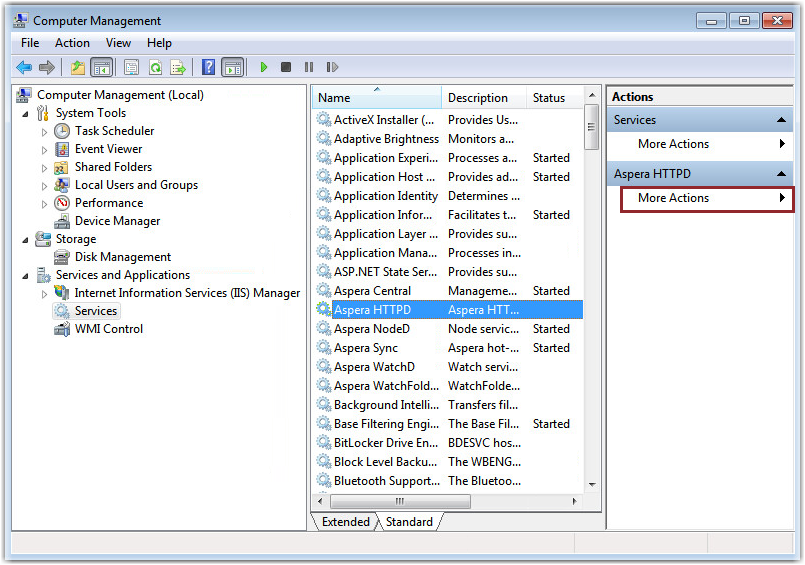This screenshot has height=565, width=805.
Task: Click the horizontal scrollbar right arrow
Action: tap(574, 501)
